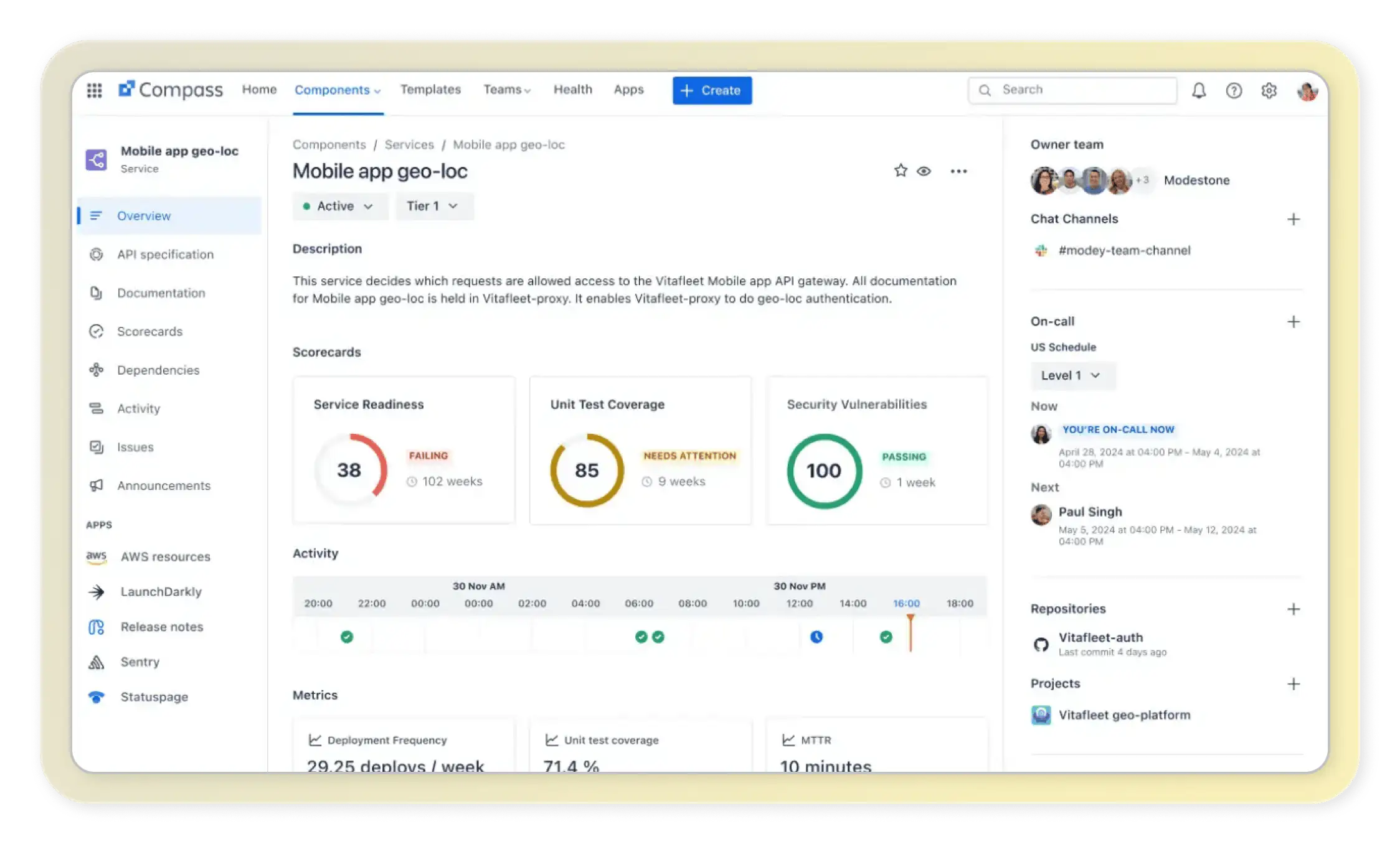
Task: Click Paul Singh's avatar under Next
Action: tap(1041, 515)
